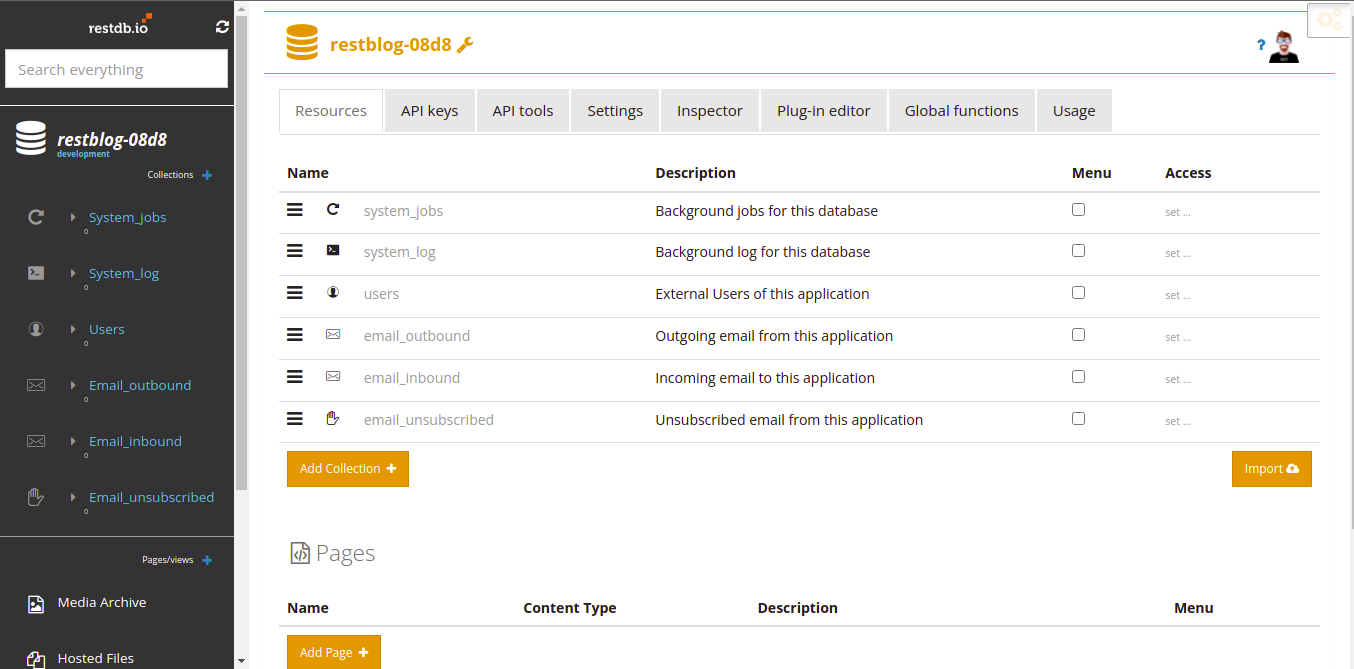The image size is (1354, 669).
Task: Check the Menu box for email_outbound
Action: [1078, 335]
